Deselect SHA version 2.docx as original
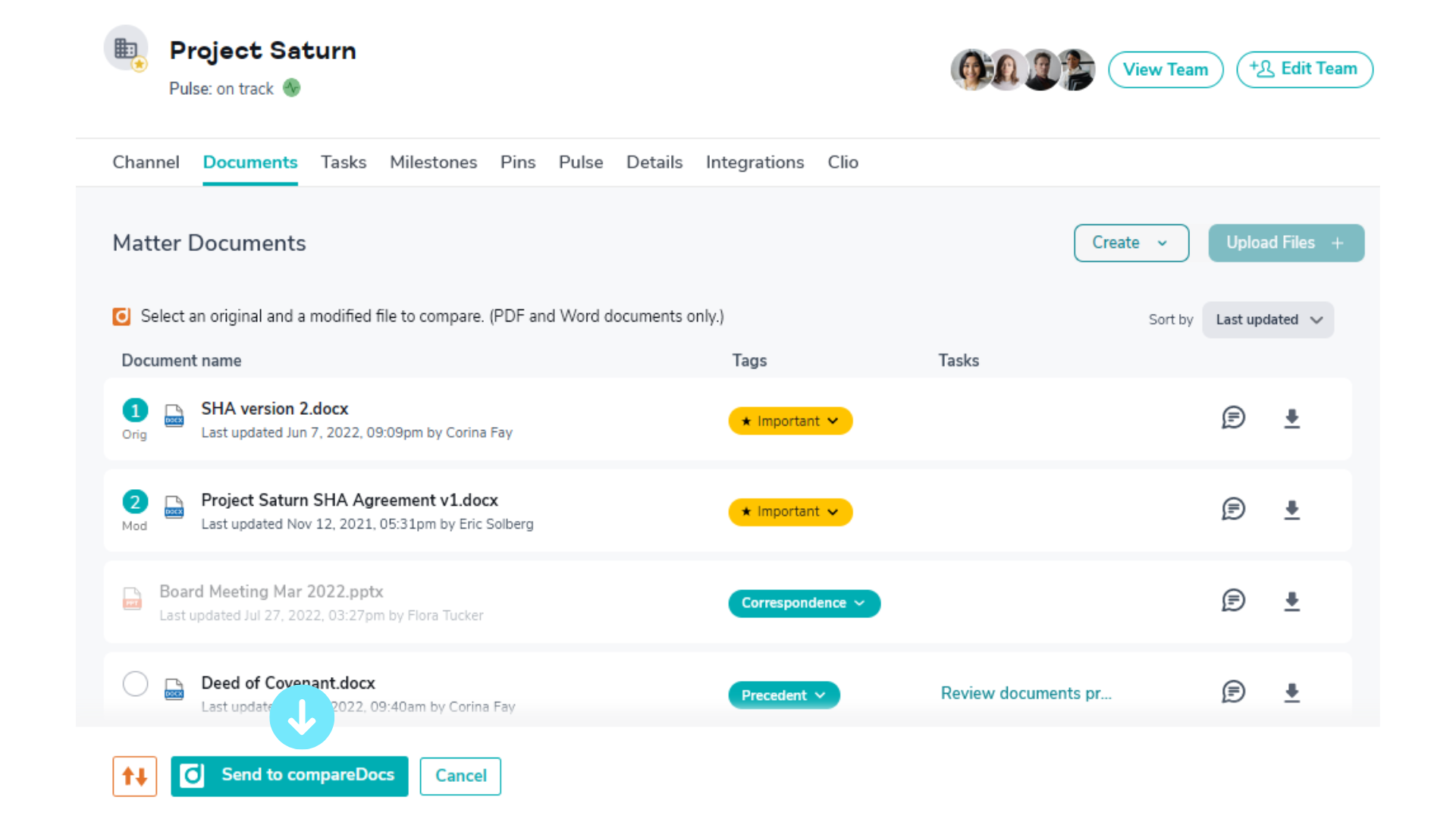The image size is (1456, 819). point(135,410)
